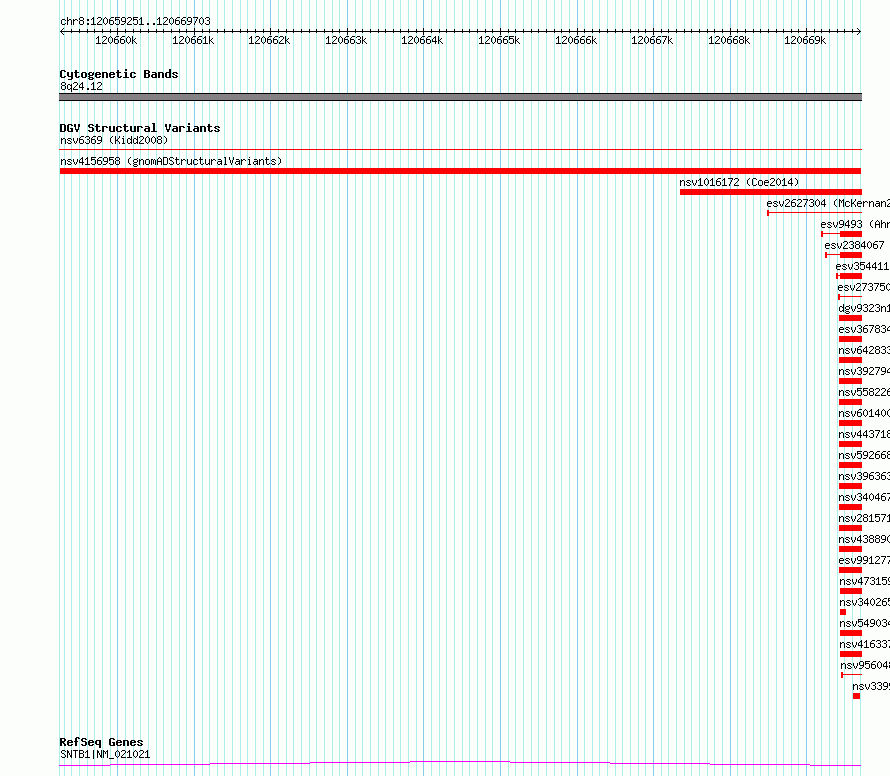Select the nsv281571 variant label

point(864,518)
